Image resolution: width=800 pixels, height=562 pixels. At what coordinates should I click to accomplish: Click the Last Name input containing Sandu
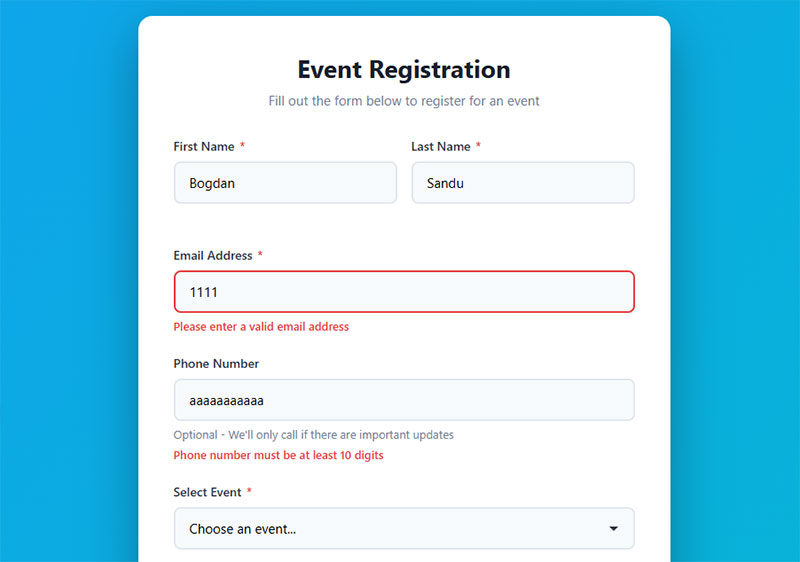coord(523,183)
